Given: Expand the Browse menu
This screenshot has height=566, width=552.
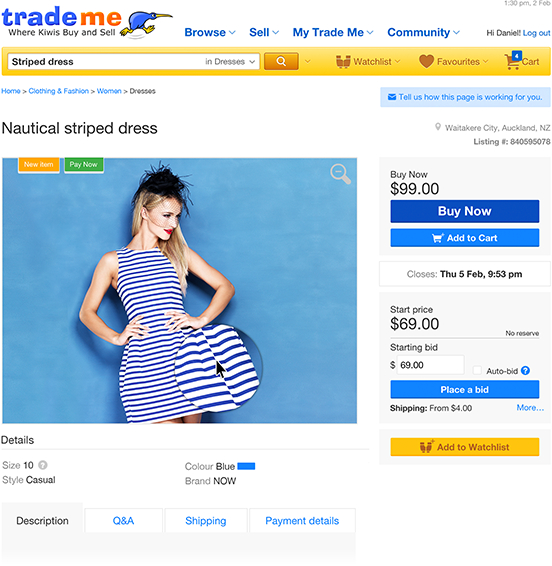Looking at the screenshot, I should pyautogui.click(x=210, y=32).
